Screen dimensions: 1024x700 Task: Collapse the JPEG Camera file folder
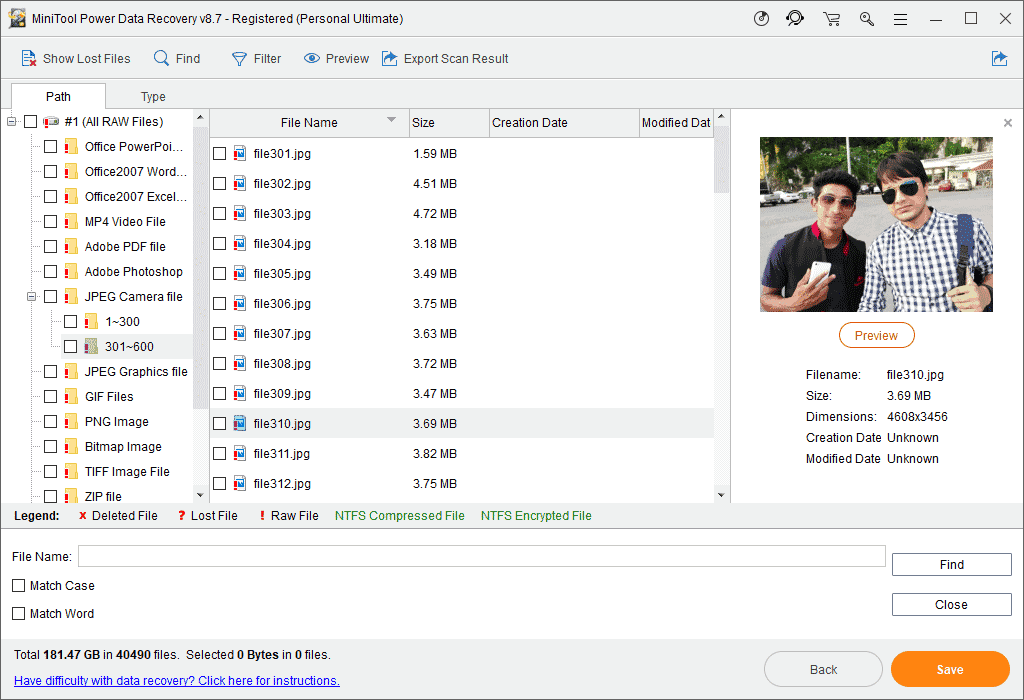(x=32, y=296)
